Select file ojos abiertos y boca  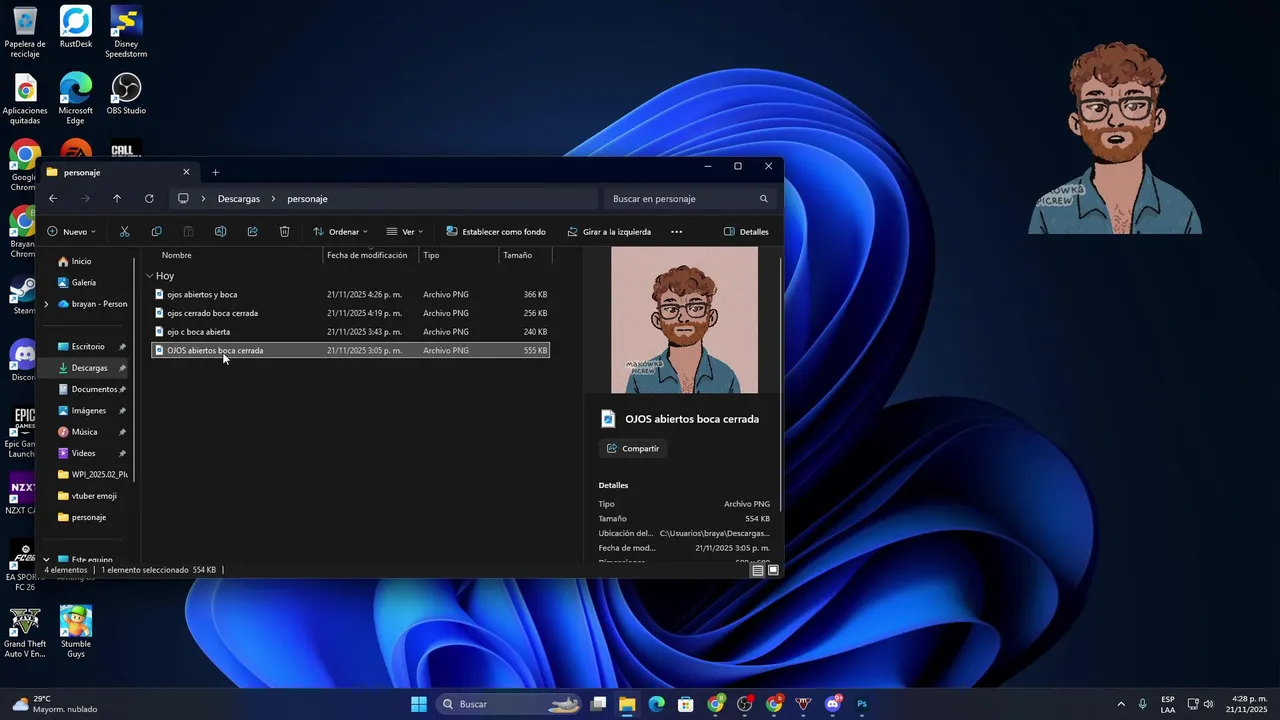[350, 294]
